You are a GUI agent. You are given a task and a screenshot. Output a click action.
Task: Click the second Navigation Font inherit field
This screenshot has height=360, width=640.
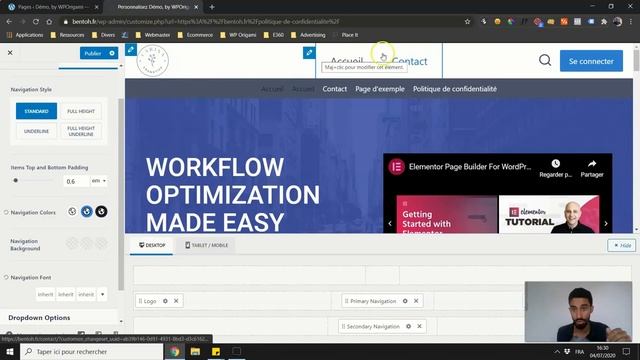coord(66,294)
